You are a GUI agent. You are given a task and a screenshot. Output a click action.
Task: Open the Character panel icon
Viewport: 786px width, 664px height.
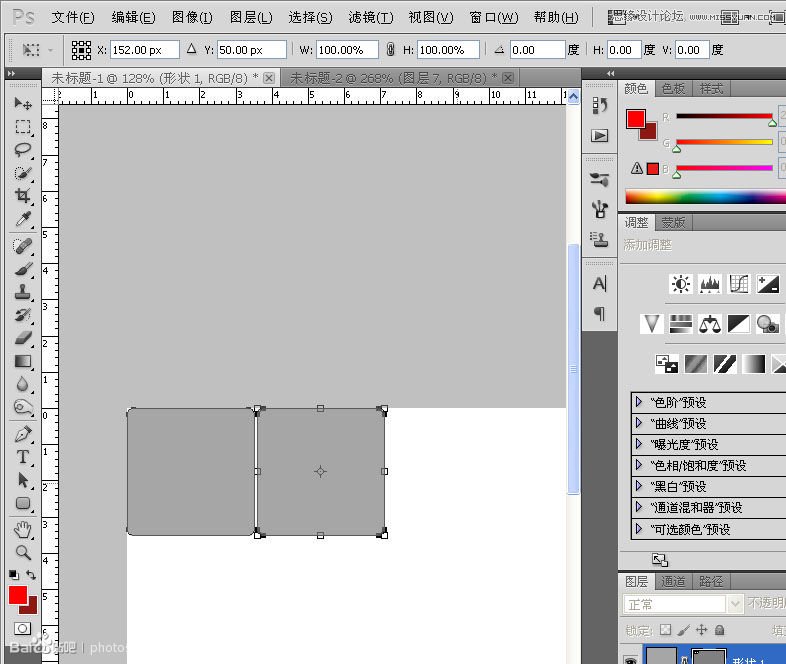pyautogui.click(x=599, y=284)
